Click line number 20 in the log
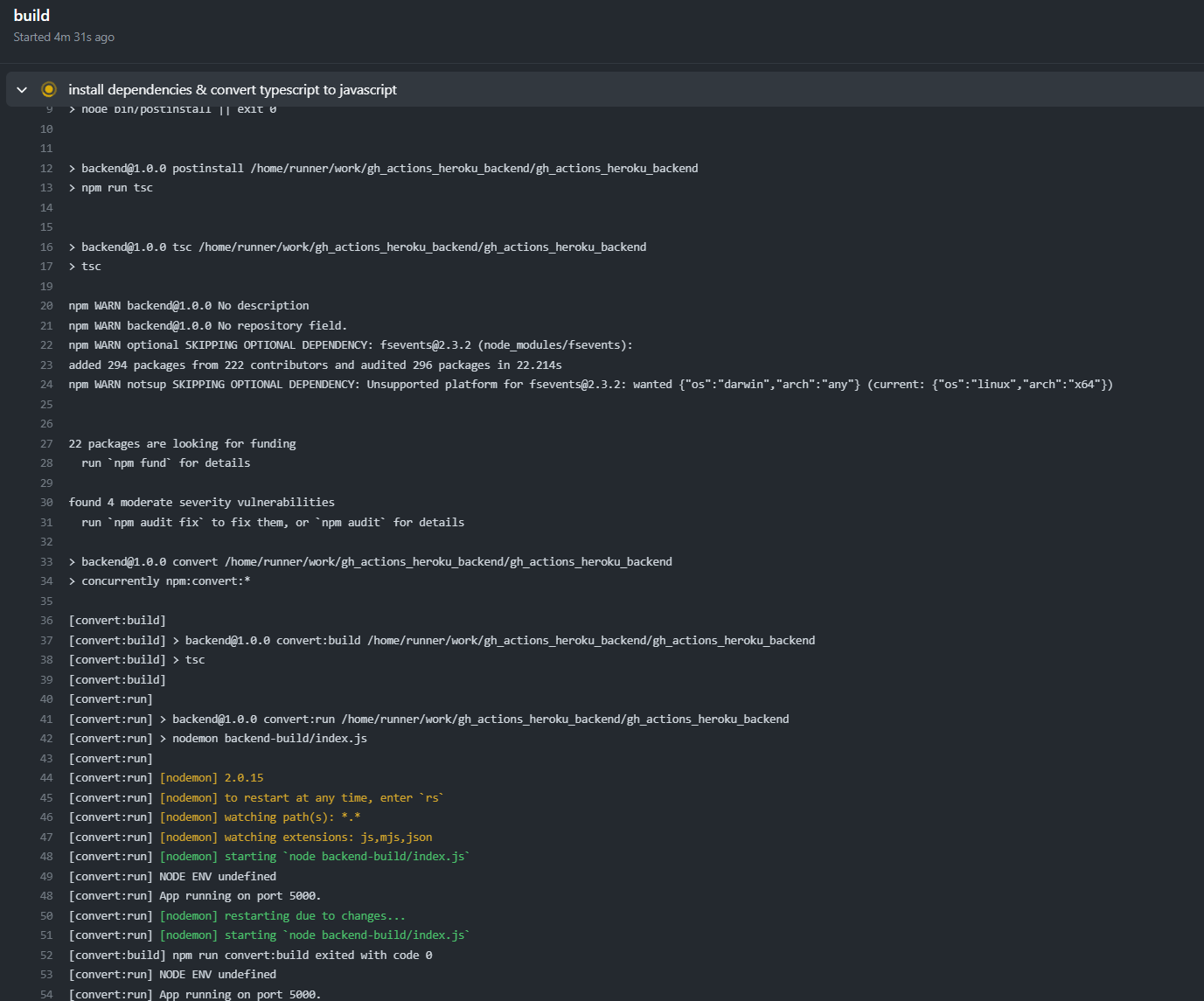 (x=46, y=305)
